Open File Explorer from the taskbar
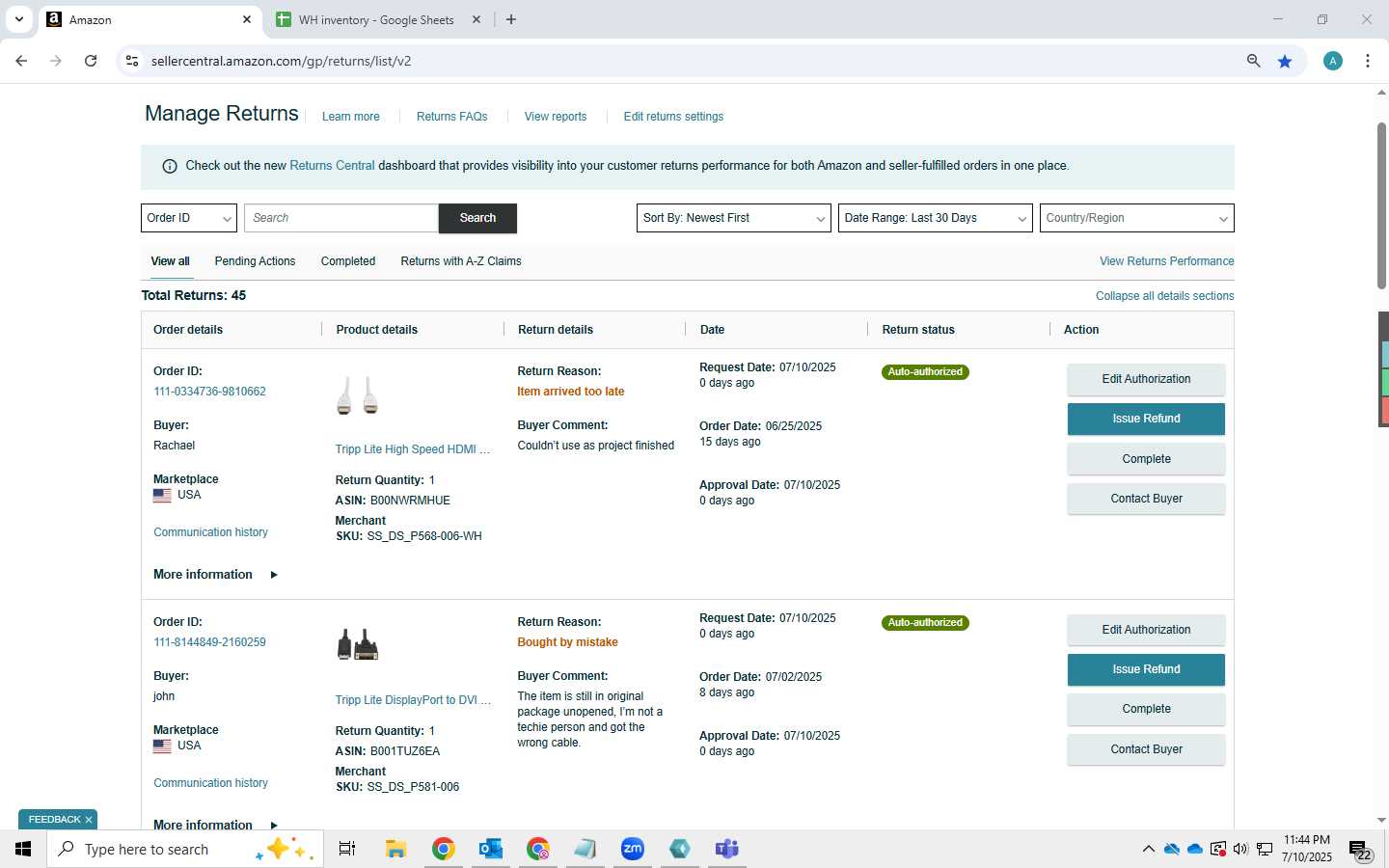The height and width of the screenshot is (868, 1389). pos(395,849)
